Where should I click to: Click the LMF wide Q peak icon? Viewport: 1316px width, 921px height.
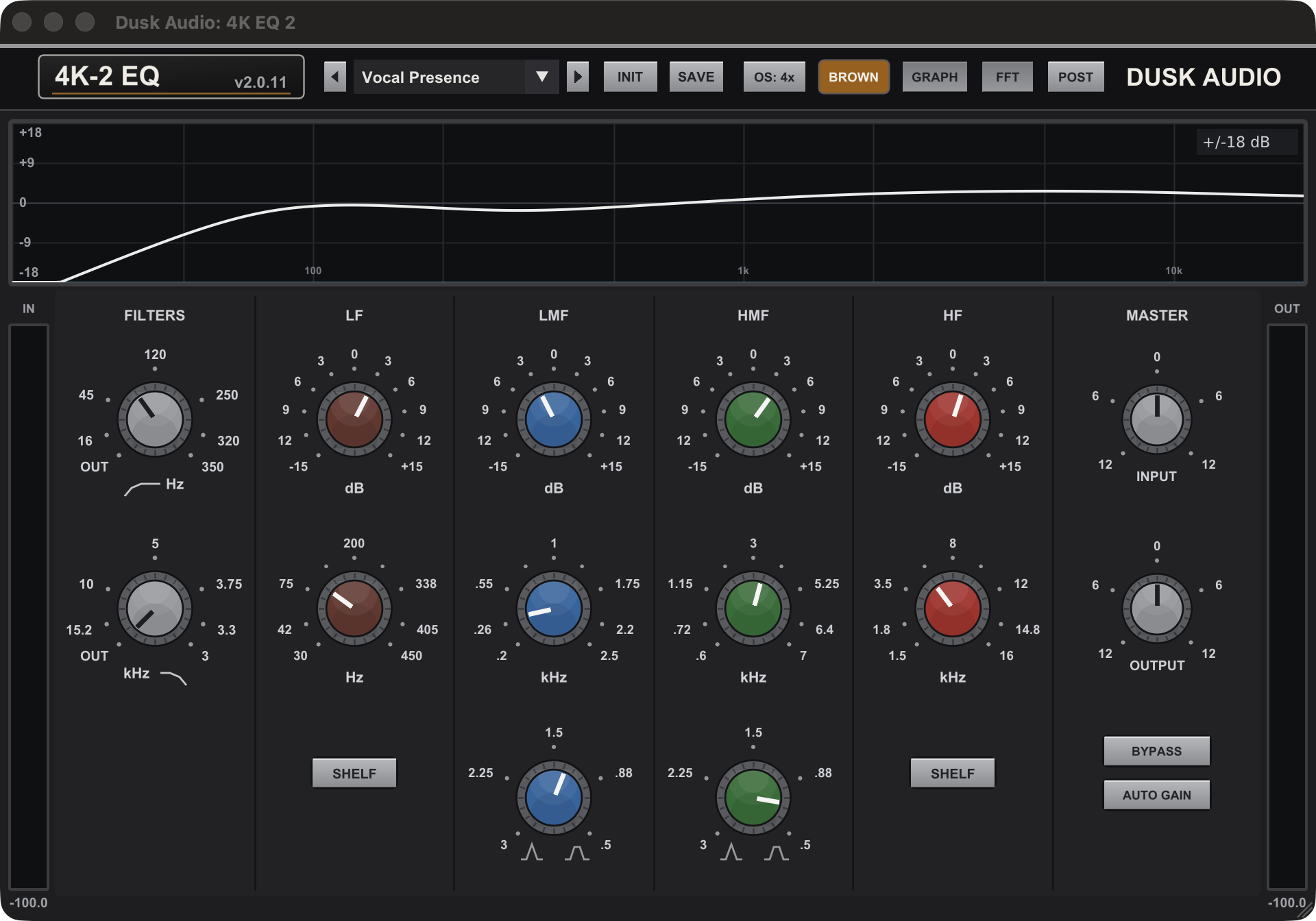(x=577, y=852)
